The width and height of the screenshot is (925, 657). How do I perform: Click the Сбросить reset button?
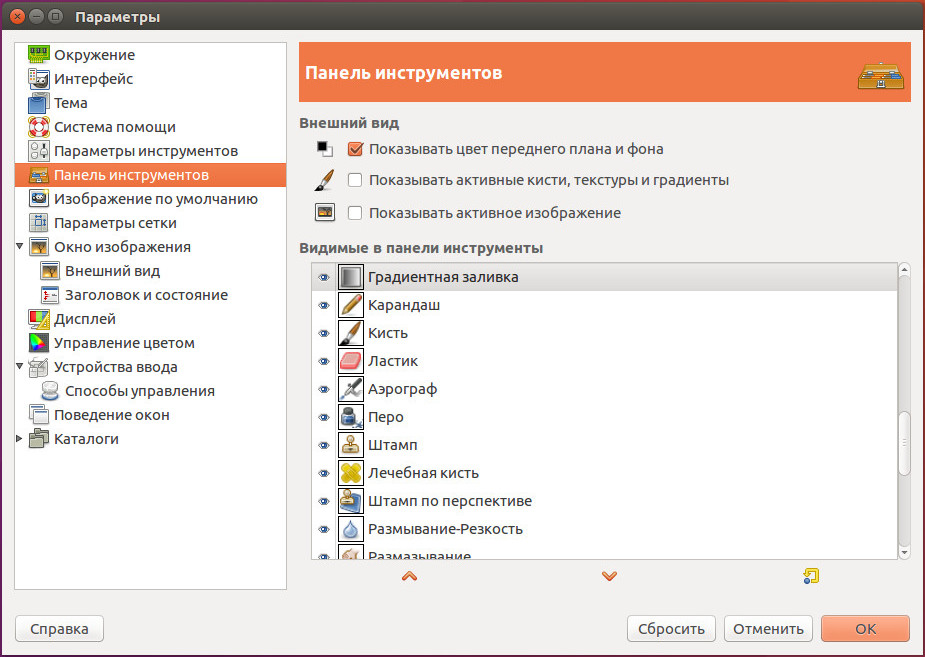tap(671, 629)
